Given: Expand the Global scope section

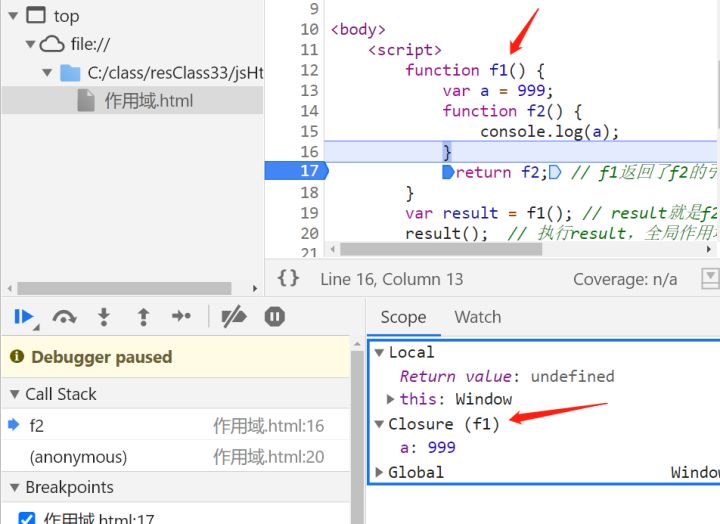Looking at the screenshot, I should pos(379,472).
